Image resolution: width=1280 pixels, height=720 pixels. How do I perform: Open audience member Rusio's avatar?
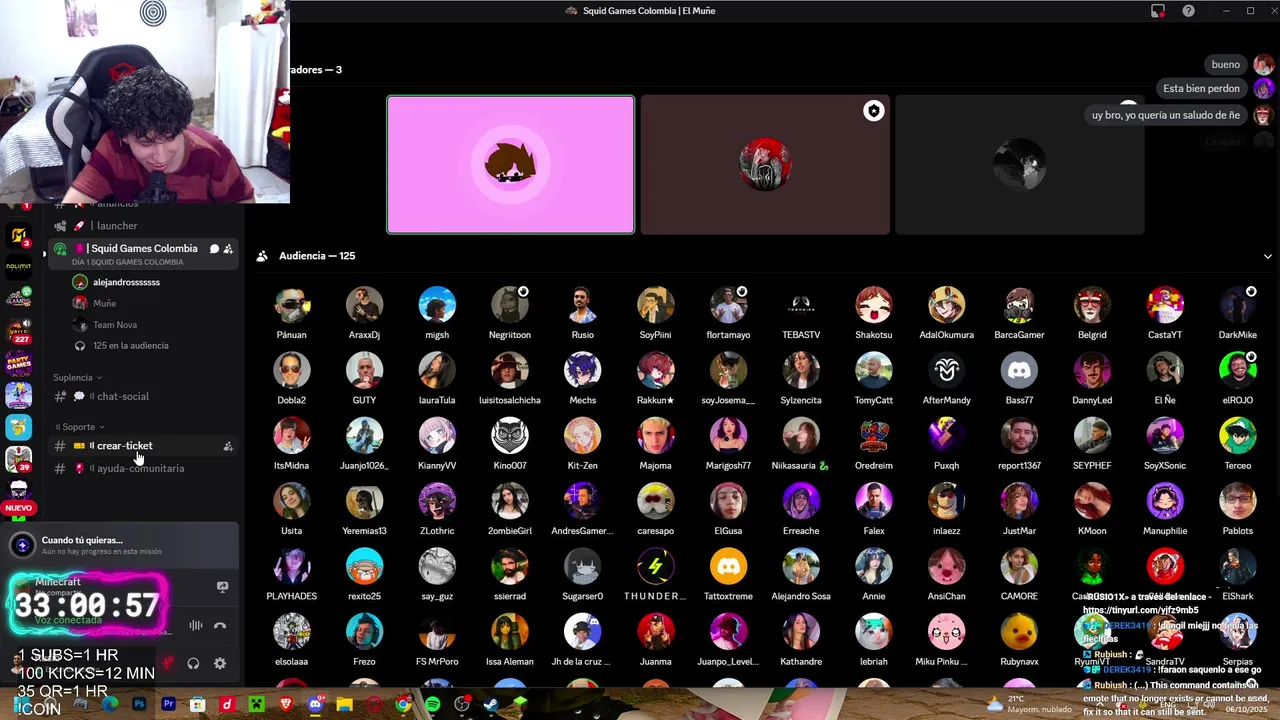(x=582, y=305)
